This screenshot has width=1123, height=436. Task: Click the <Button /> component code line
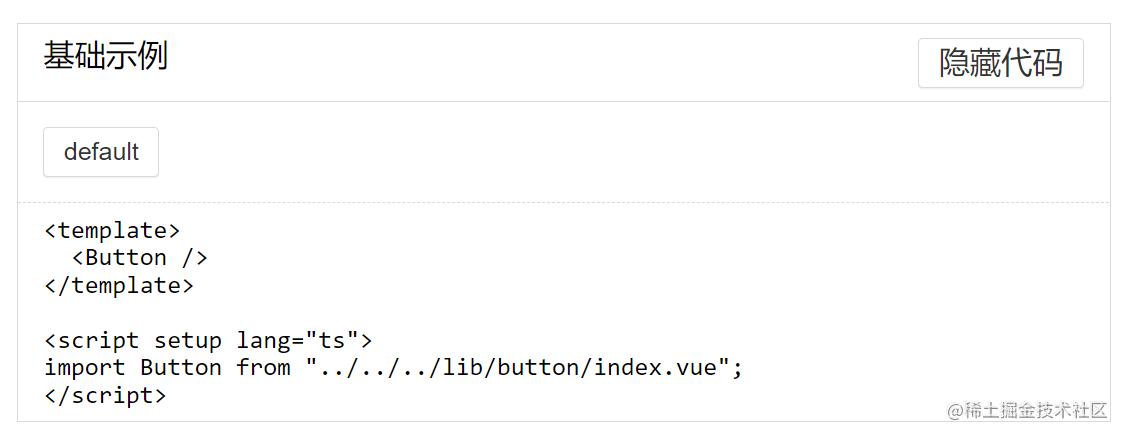tap(139, 258)
